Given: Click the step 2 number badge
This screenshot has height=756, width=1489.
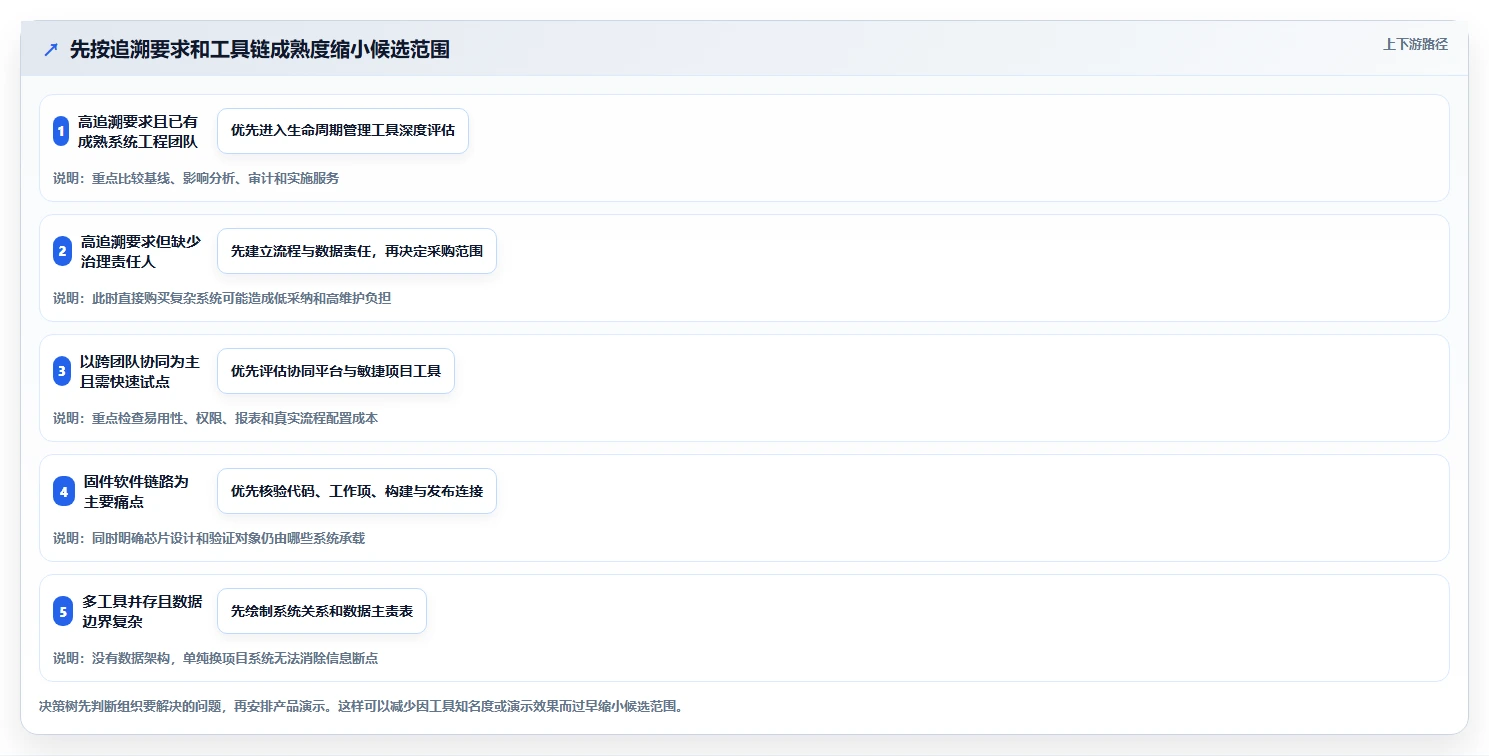Looking at the screenshot, I should pos(62,251).
